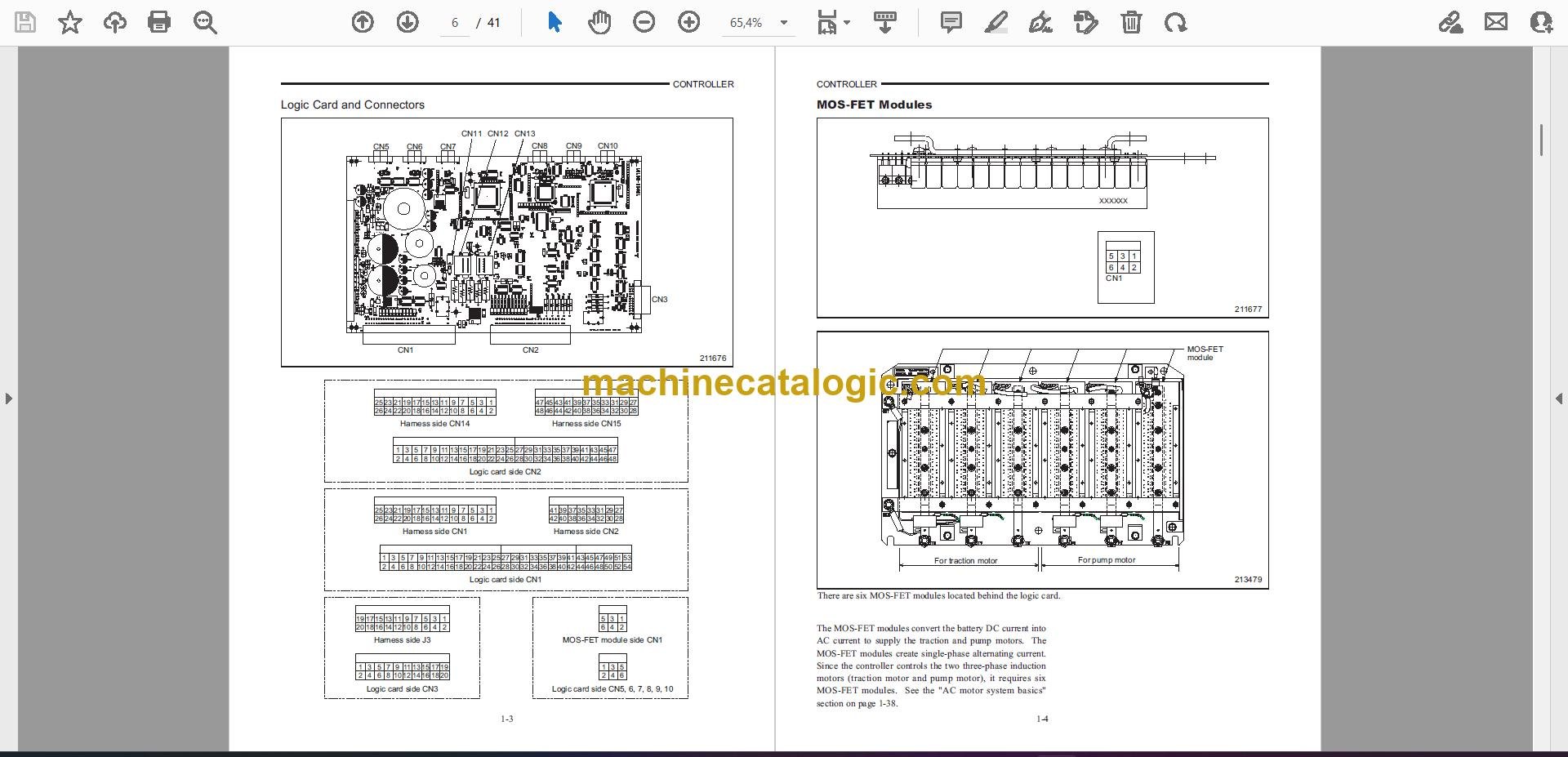Click the scrolling mode icon
Image resolution: width=1568 pixels, height=757 pixels.
[885, 23]
